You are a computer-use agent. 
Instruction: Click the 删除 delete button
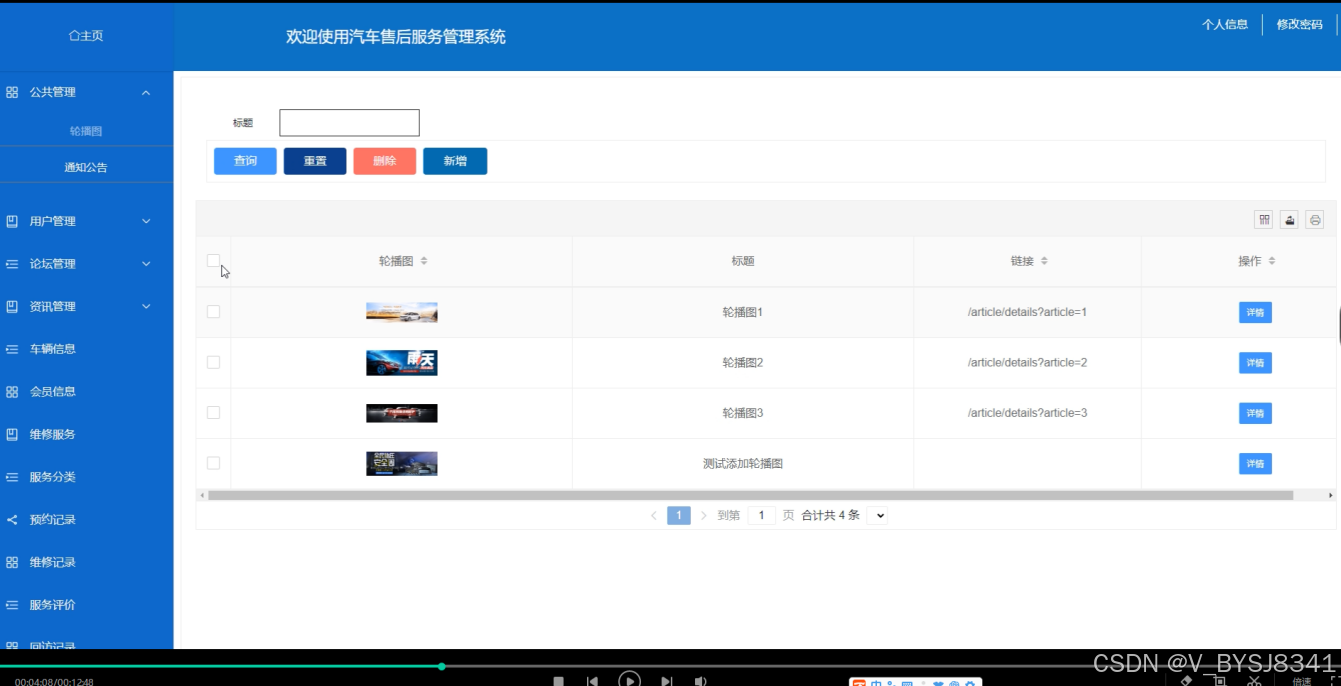[x=385, y=161]
